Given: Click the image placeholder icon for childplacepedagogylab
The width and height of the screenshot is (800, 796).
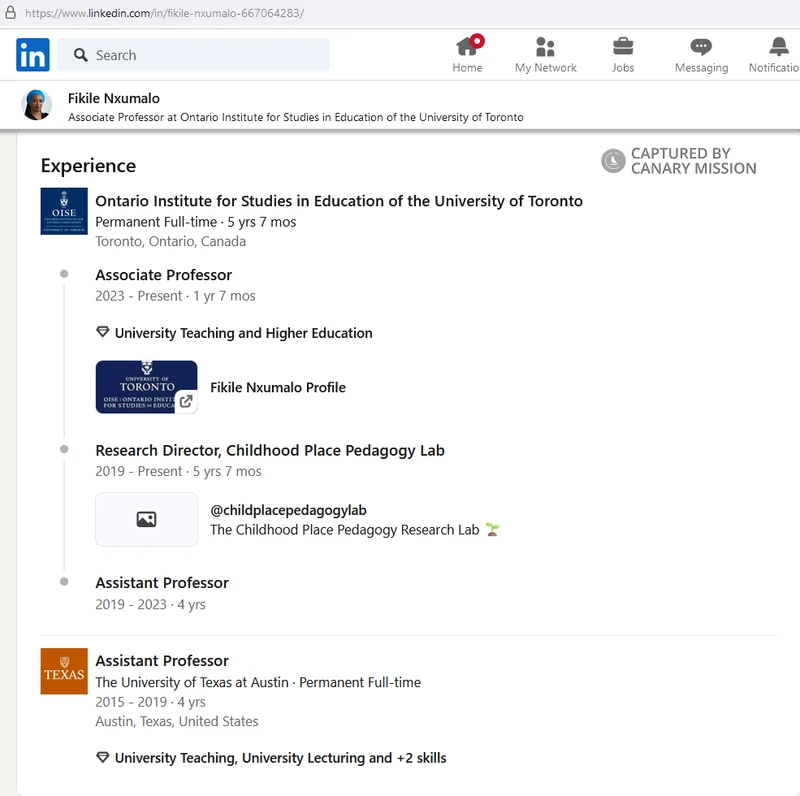Looking at the screenshot, I should click(146, 519).
